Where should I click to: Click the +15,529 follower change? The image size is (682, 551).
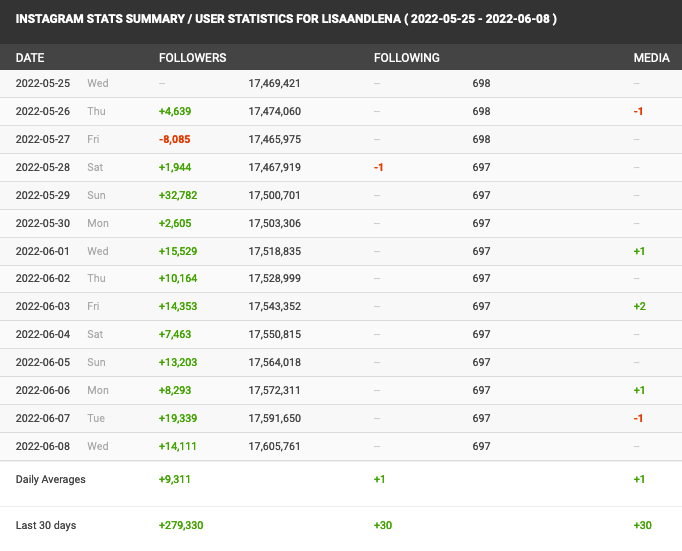[x=178, y=251]
